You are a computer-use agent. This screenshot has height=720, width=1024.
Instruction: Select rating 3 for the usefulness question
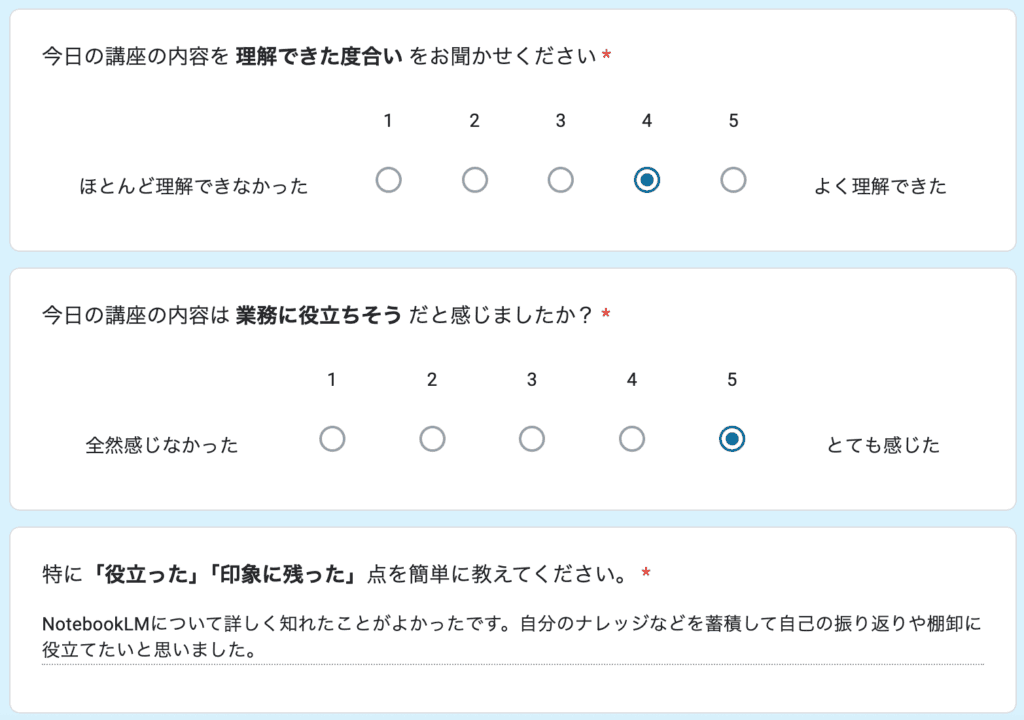coord(532,438)
